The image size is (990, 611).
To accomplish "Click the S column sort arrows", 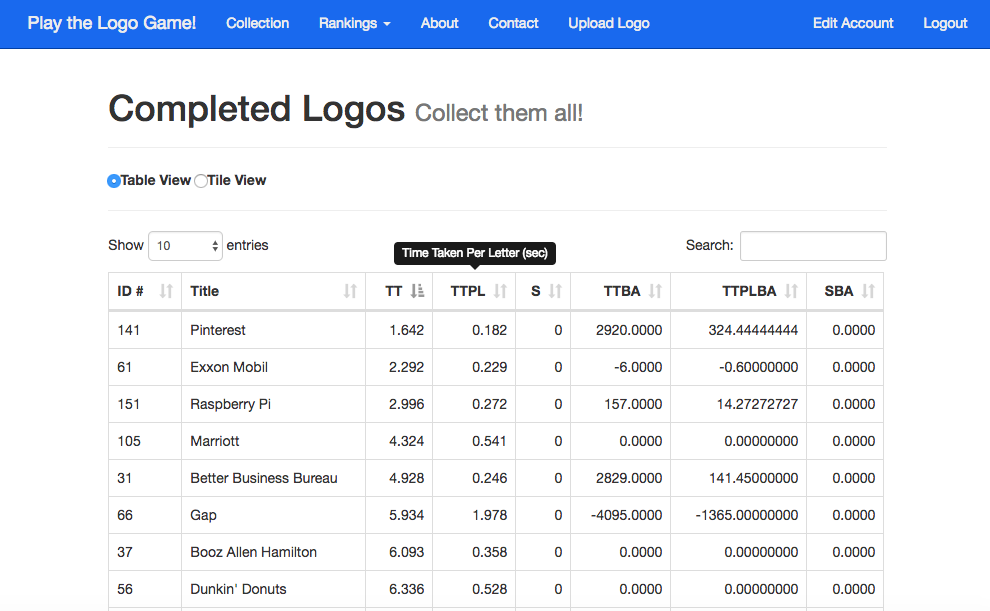I will coord(556,291).
